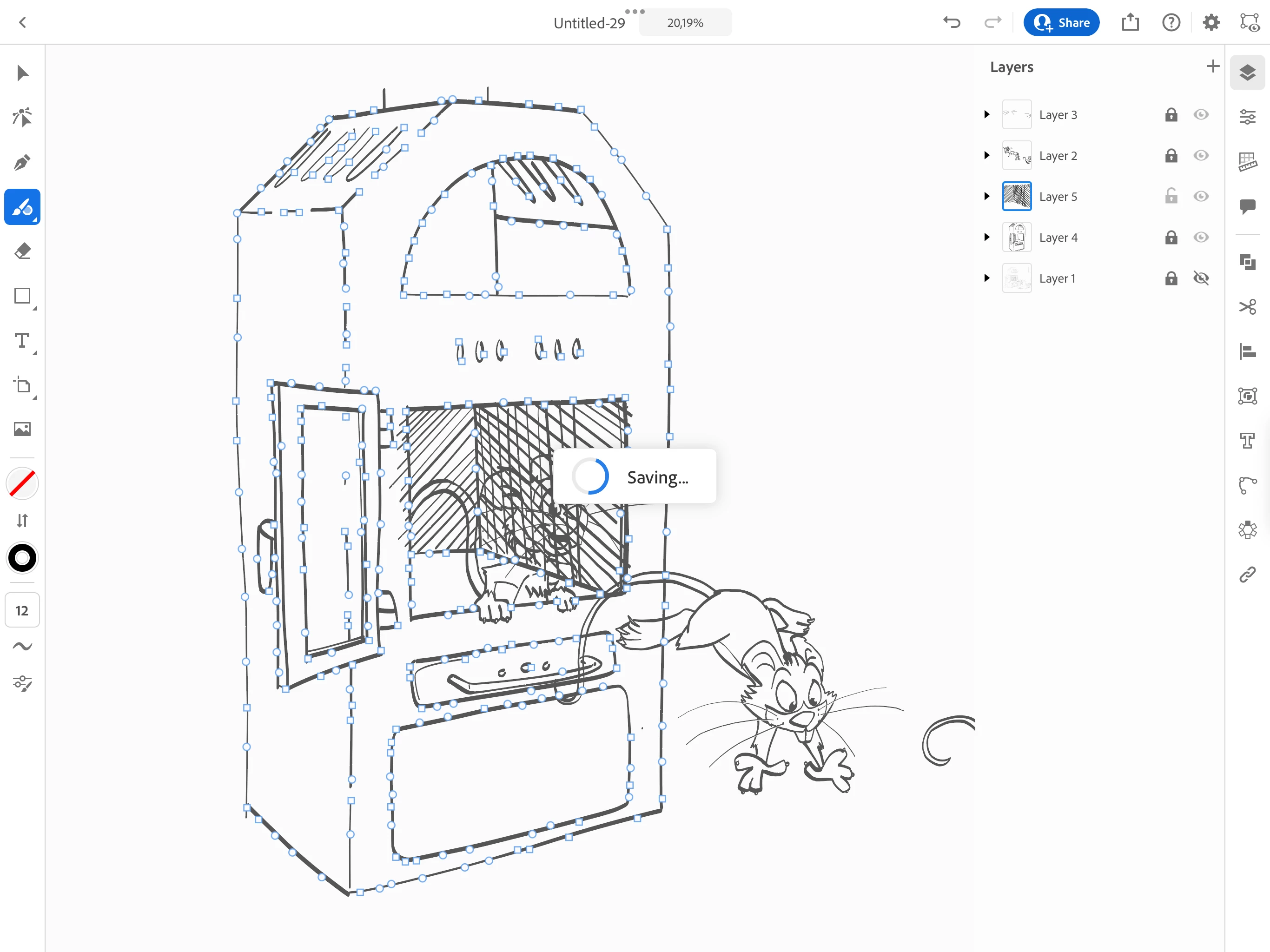Select the Pen tool
Image resolution: width=1270 pixels, height=952 pixels.
pos(22,162)
